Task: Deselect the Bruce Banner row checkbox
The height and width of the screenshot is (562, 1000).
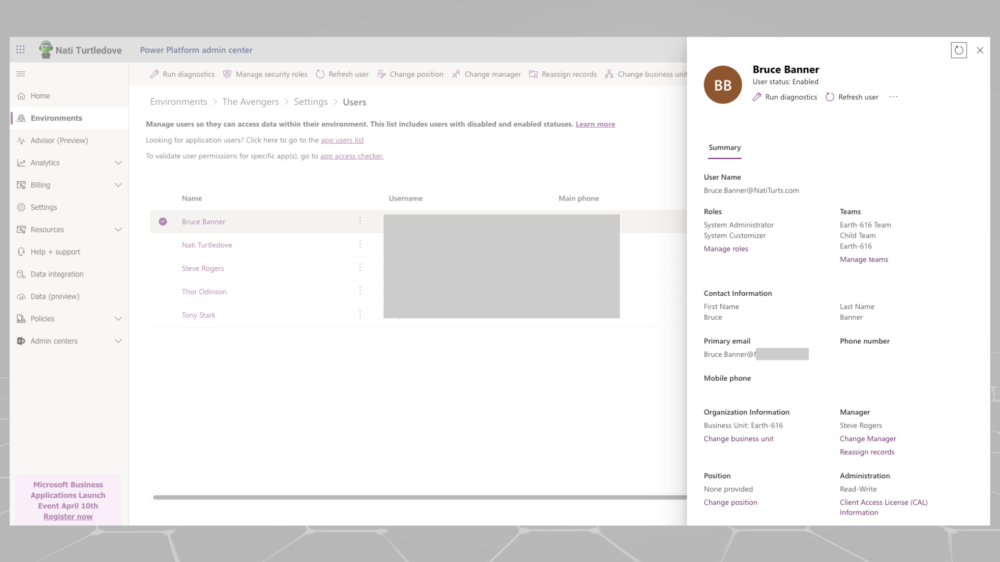Action: point(163,221)
